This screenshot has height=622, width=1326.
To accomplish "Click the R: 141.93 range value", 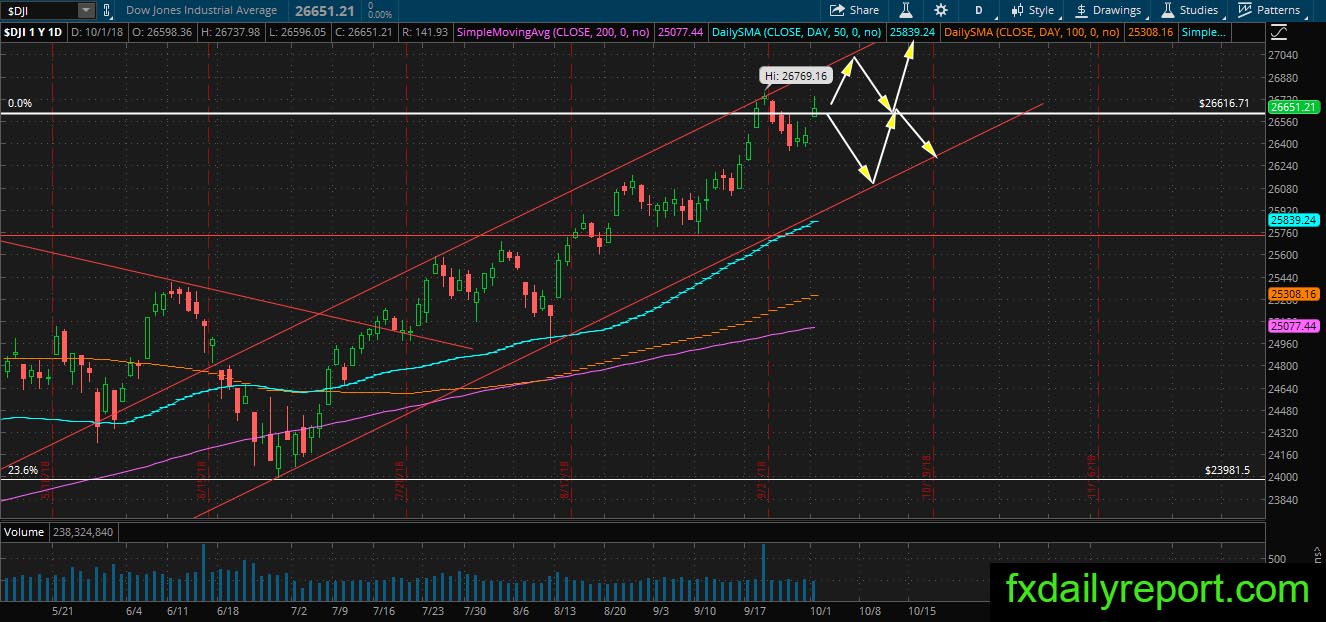I will pos(427,33).
